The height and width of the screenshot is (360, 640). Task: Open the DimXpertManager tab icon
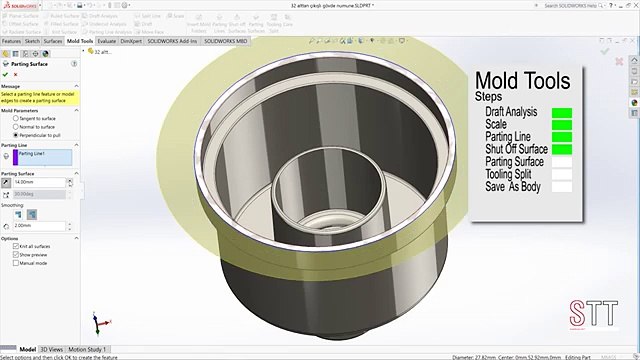[x=35, y=54]
